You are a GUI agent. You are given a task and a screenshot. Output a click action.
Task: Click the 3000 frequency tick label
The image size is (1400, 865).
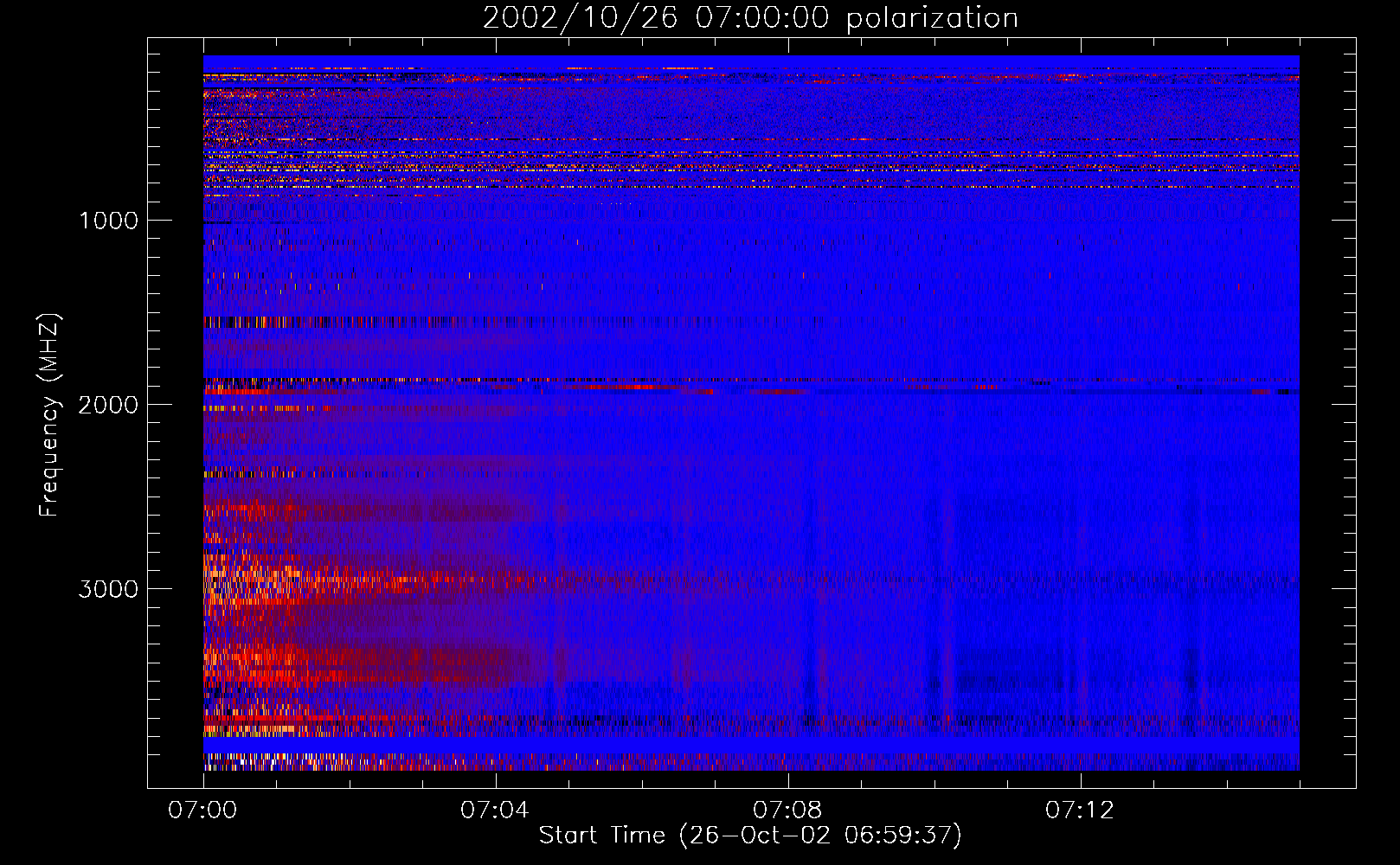pos(108,589)
